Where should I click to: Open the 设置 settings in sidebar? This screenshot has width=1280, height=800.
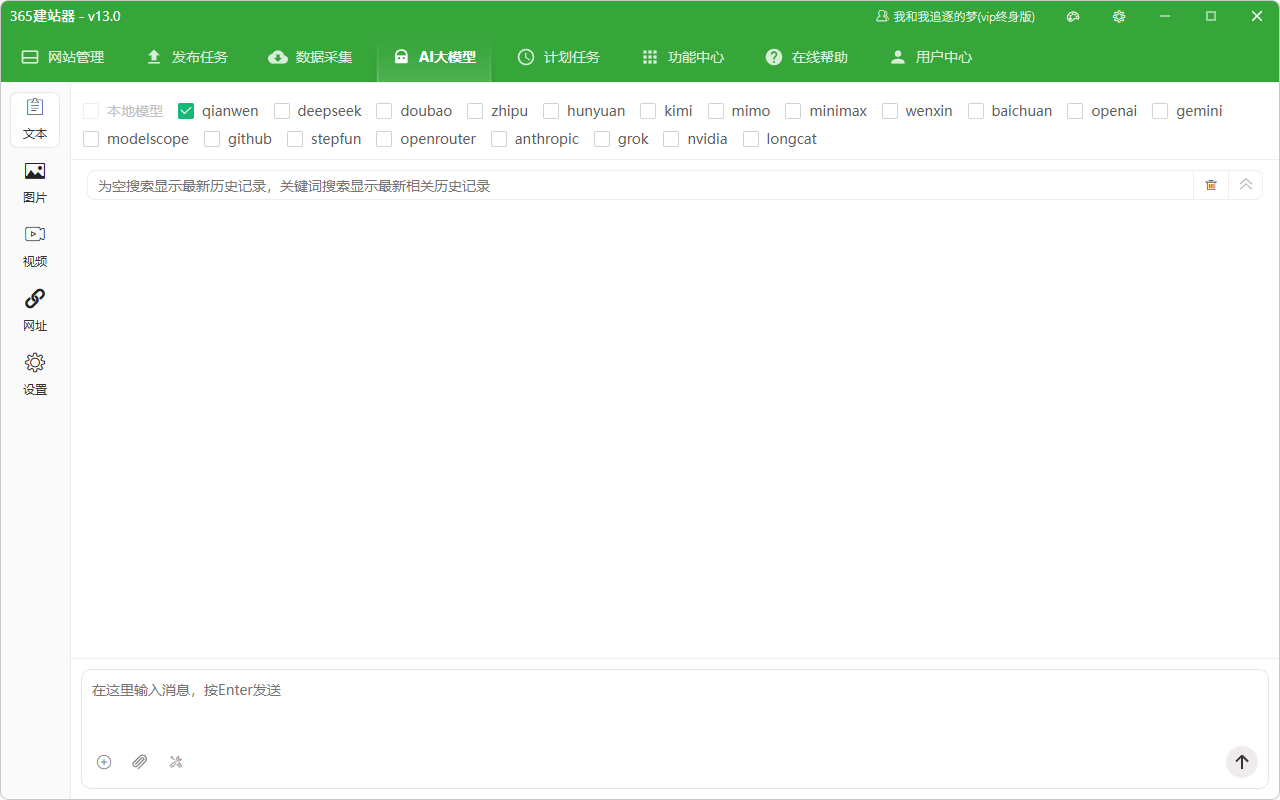tap(35, 376)
